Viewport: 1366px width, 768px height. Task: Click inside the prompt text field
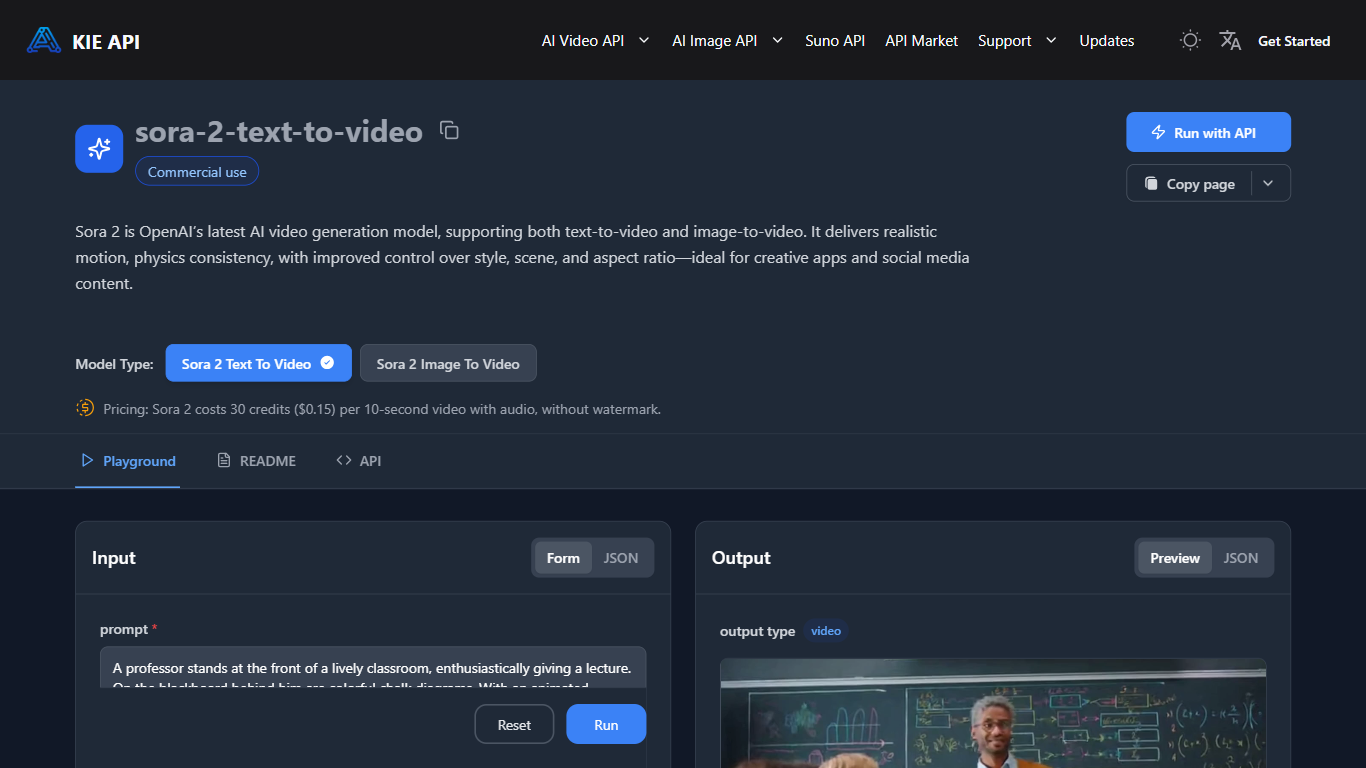pyautogui.click(x=372, y=667)
